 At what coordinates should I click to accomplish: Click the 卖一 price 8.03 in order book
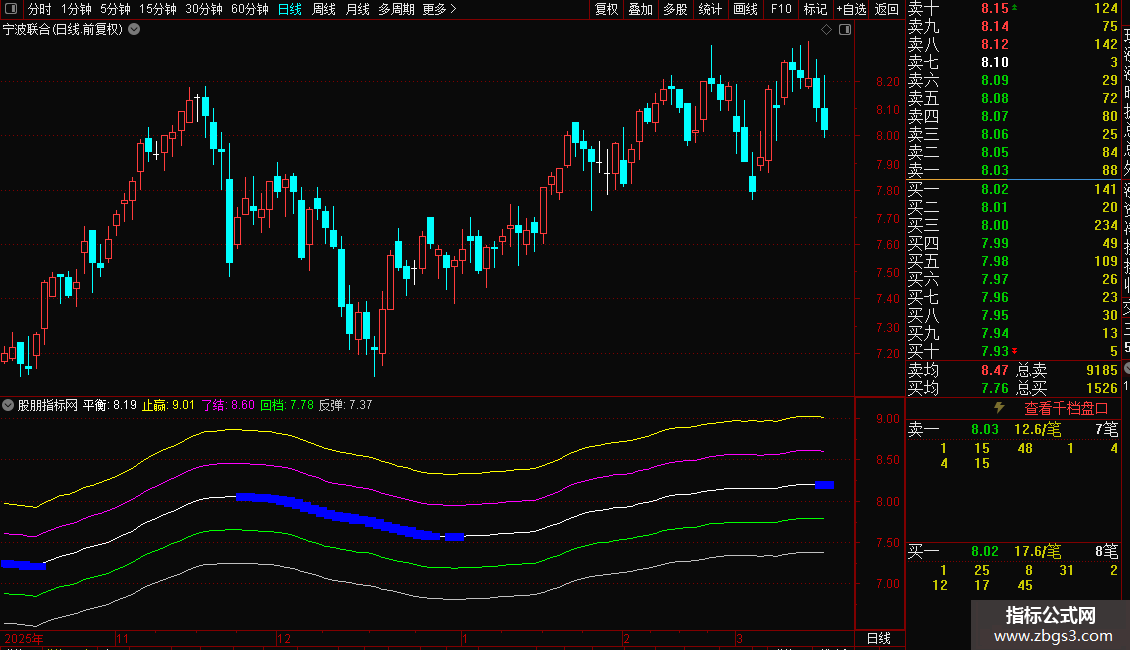coord(995,170)
